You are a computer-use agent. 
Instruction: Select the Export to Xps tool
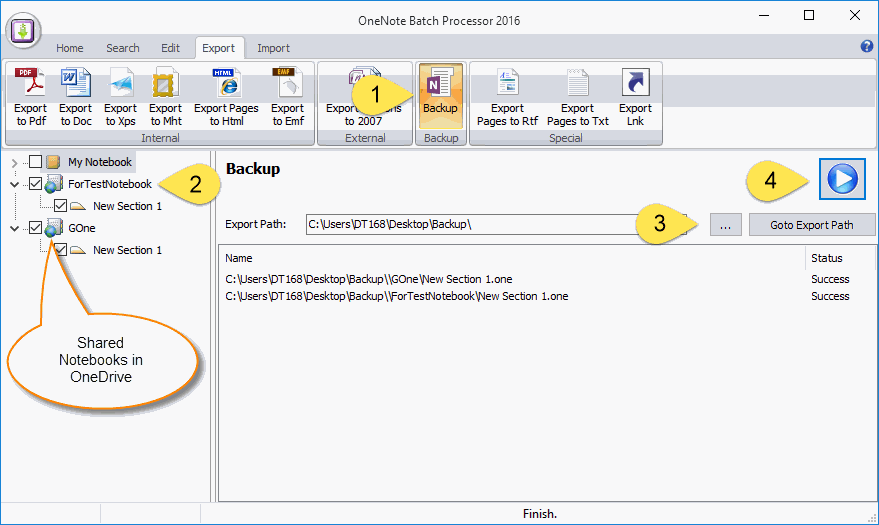tap(121, 97)
